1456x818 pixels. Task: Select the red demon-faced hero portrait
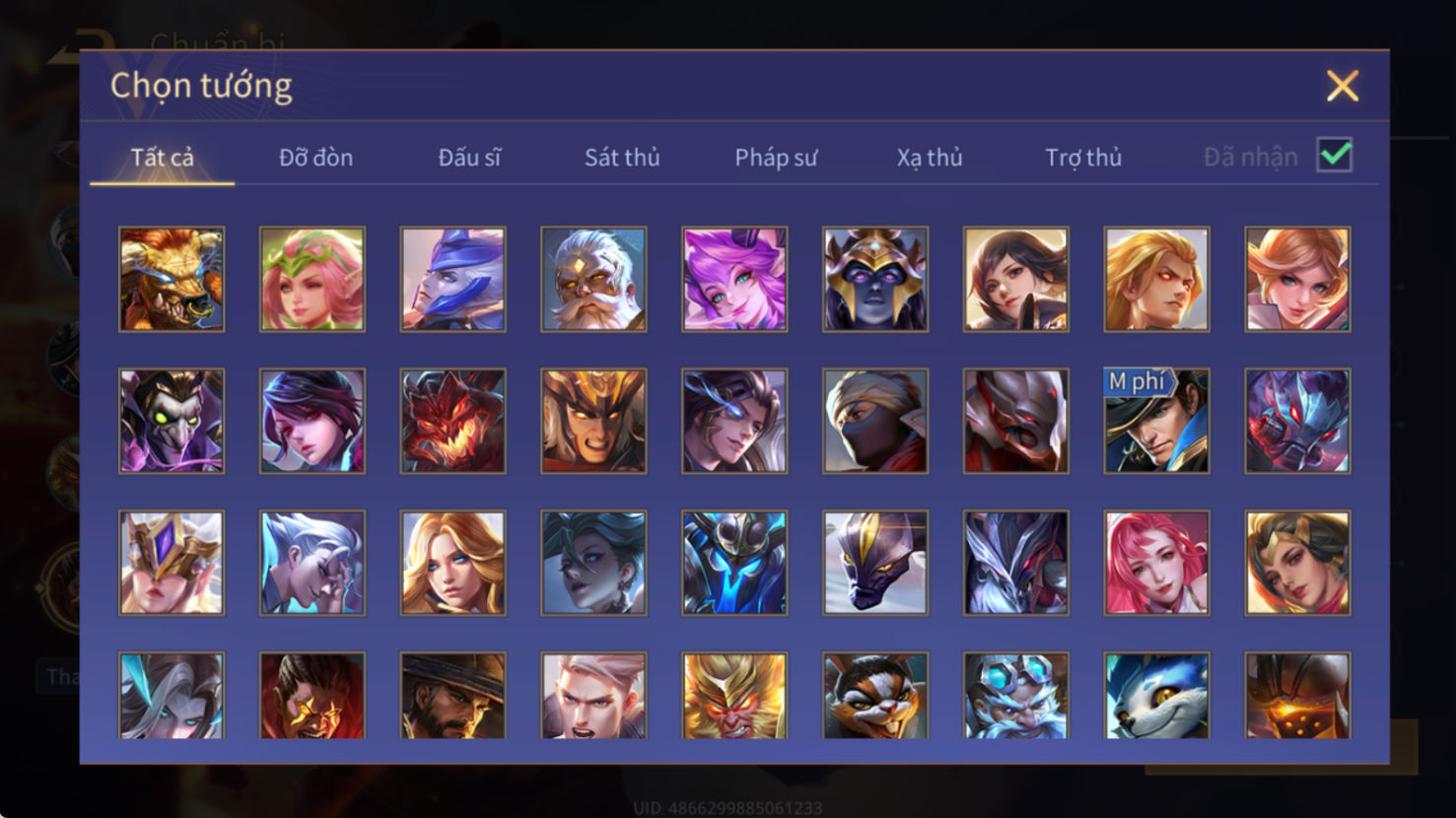pos(452,421)
